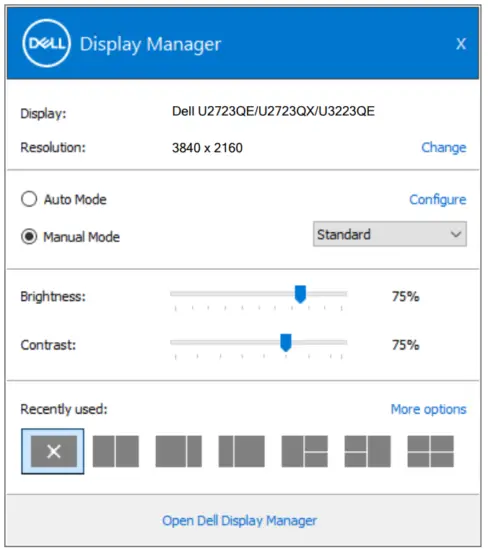Choose the wide-left narrow-right column layout
Screen dimensions: 488x550
click(x=179, y=451)
